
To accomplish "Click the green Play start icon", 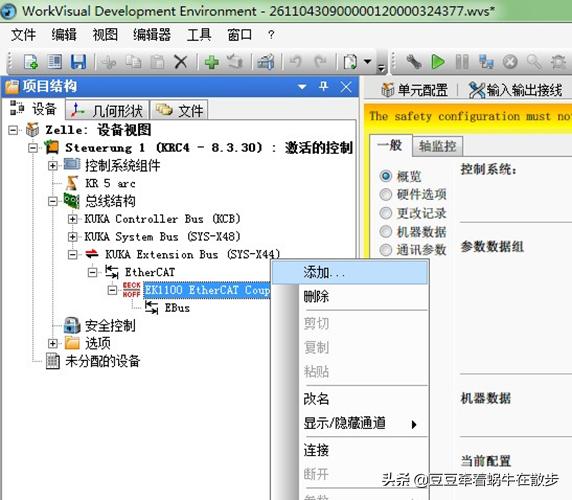I will (438, 62).
